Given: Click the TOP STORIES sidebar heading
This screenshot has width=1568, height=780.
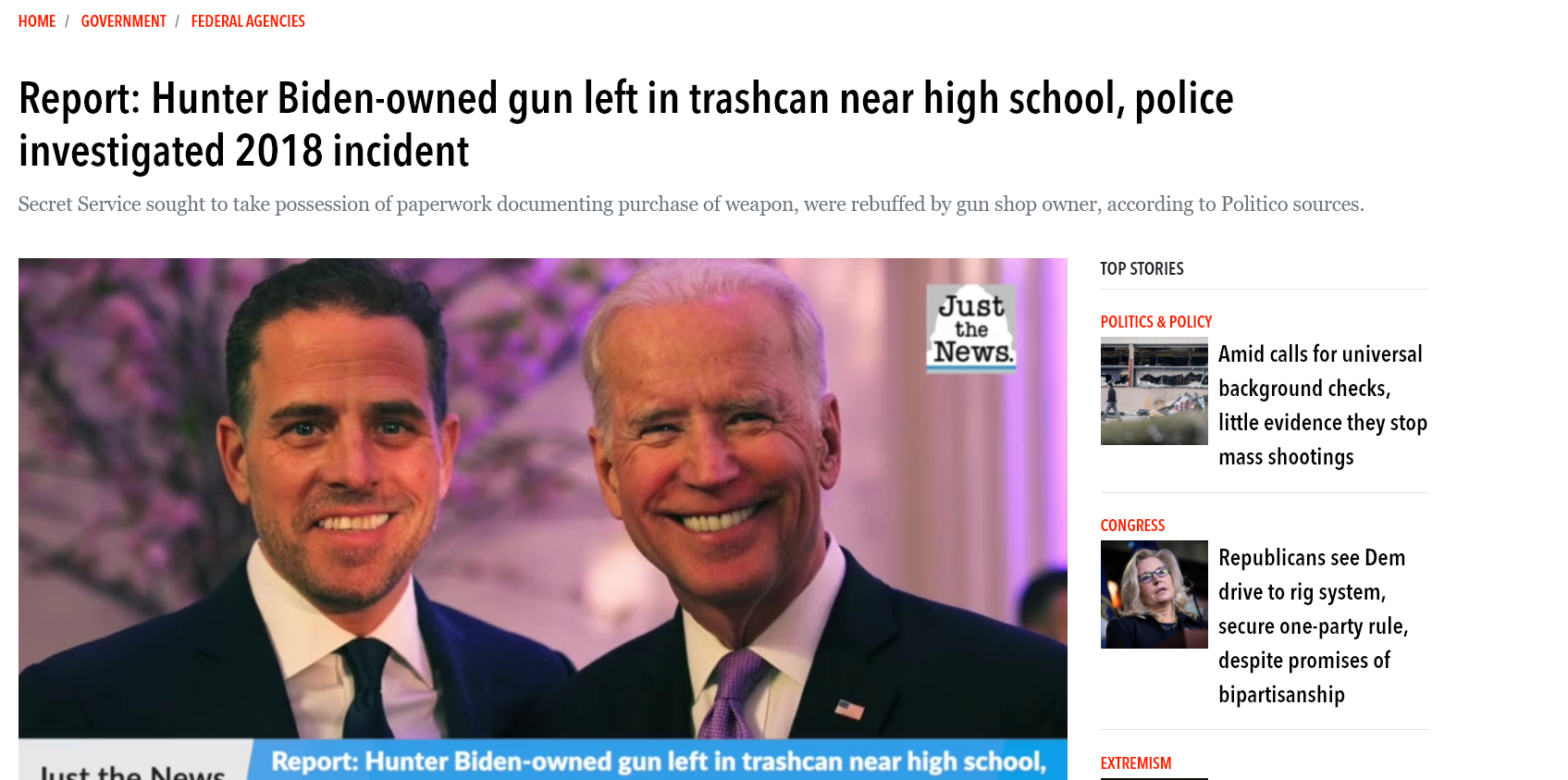Looking at the screenshot, I should tap(1142, 268).
